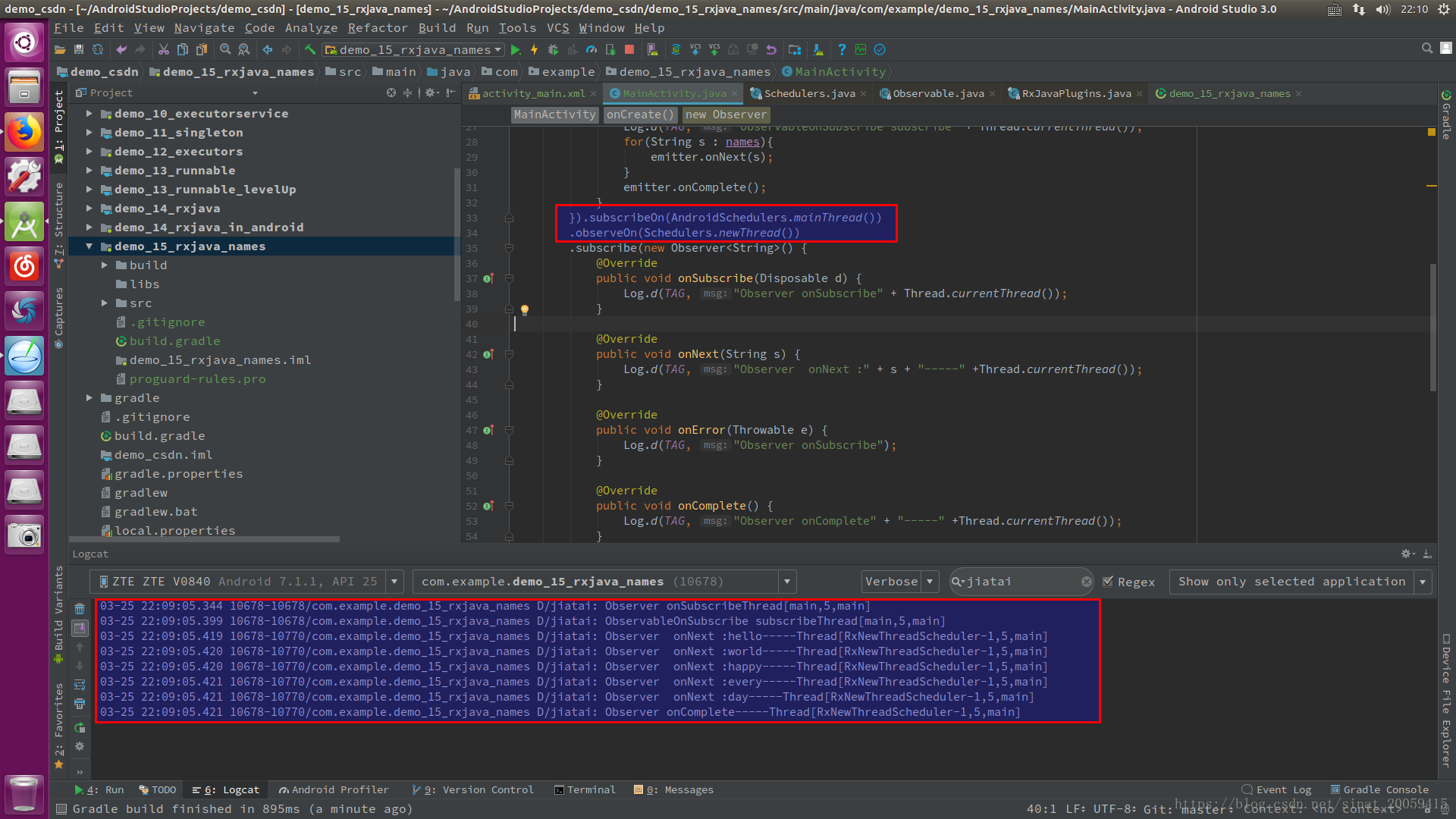Toggle the Regex checkbox

click(1108, 582)
